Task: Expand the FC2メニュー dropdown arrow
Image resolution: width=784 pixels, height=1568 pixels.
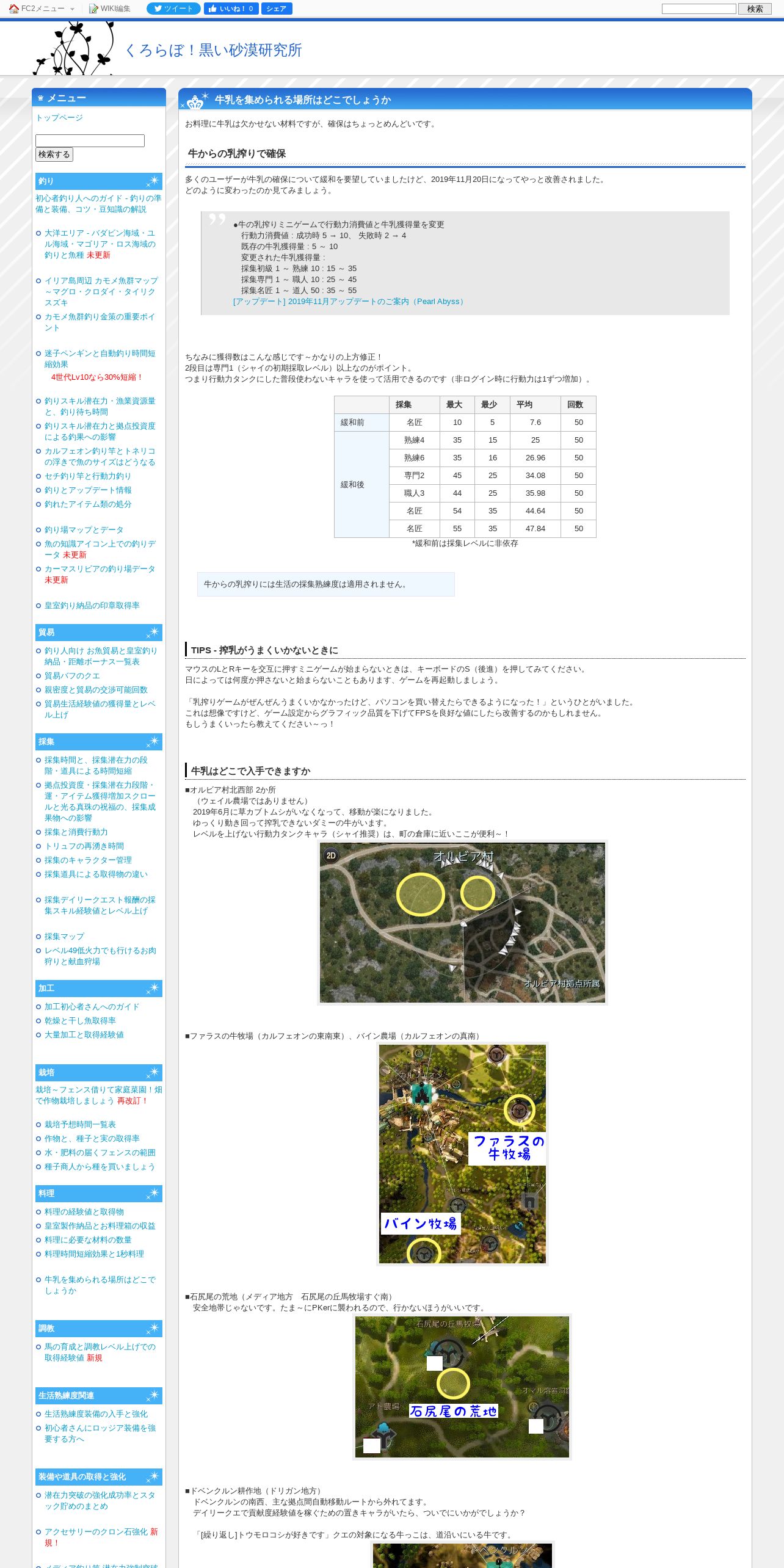Action: point(72,9)
